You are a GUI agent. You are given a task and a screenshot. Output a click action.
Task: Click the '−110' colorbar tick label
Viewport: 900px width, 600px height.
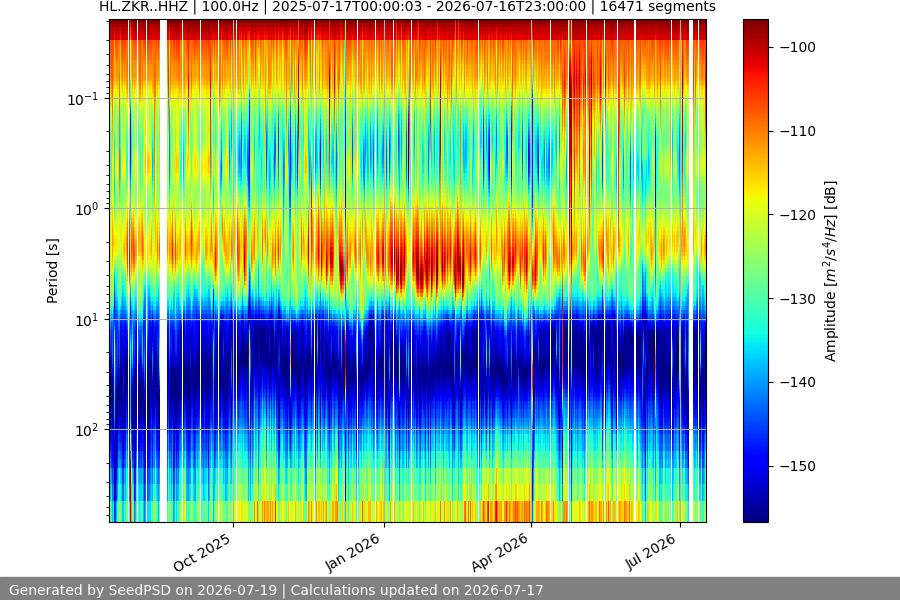798,131
